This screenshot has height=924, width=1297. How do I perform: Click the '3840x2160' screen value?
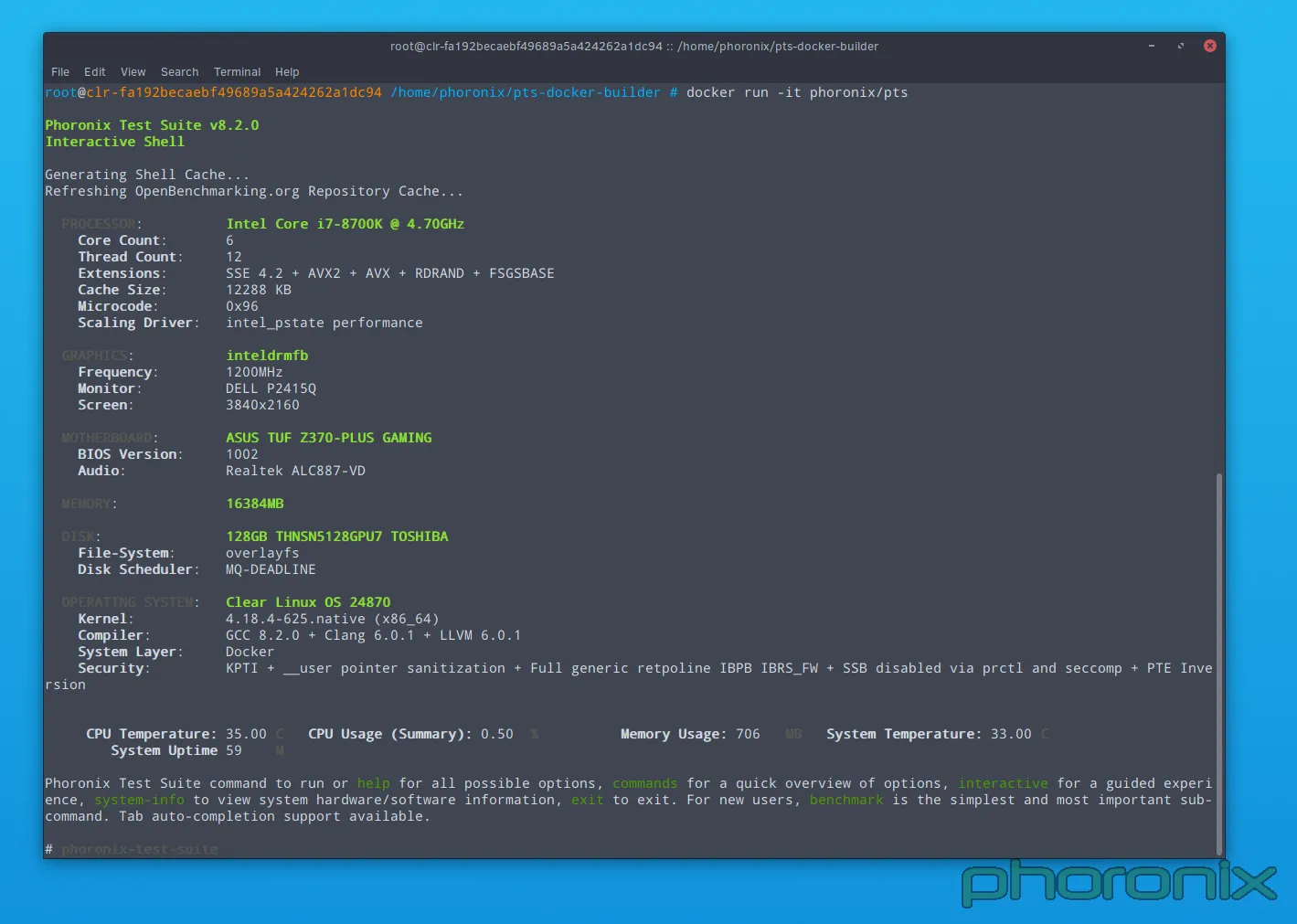(x=262, y=405)
